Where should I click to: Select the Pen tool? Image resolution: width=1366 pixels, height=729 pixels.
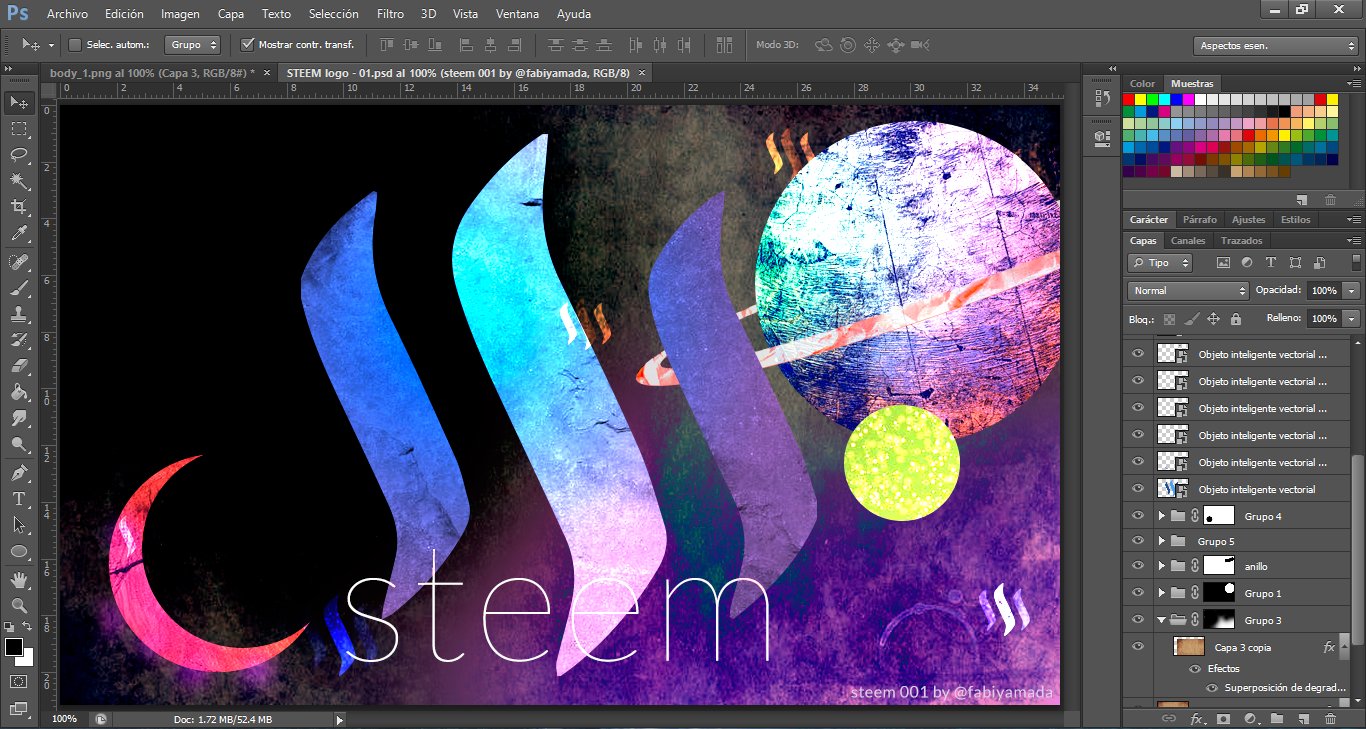[x=19, y=472]
